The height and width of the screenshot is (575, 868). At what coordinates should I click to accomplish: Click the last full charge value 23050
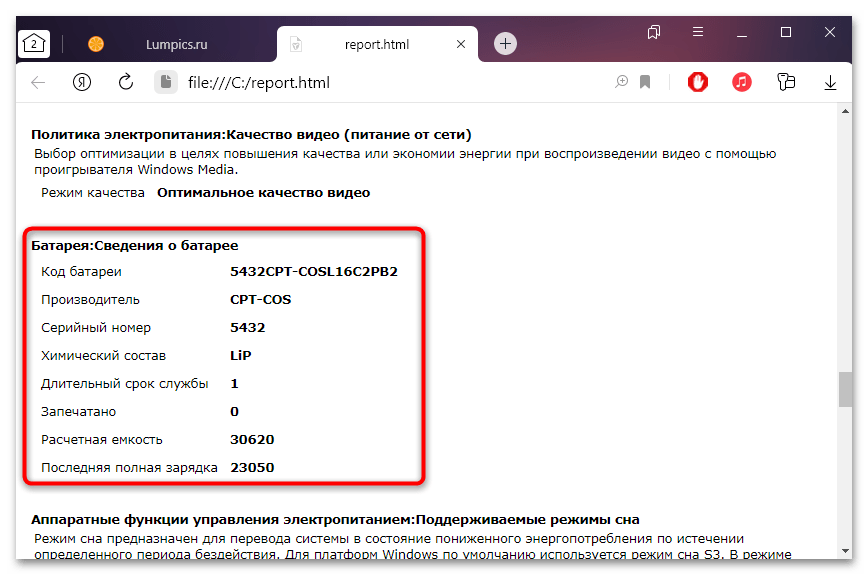252,468
